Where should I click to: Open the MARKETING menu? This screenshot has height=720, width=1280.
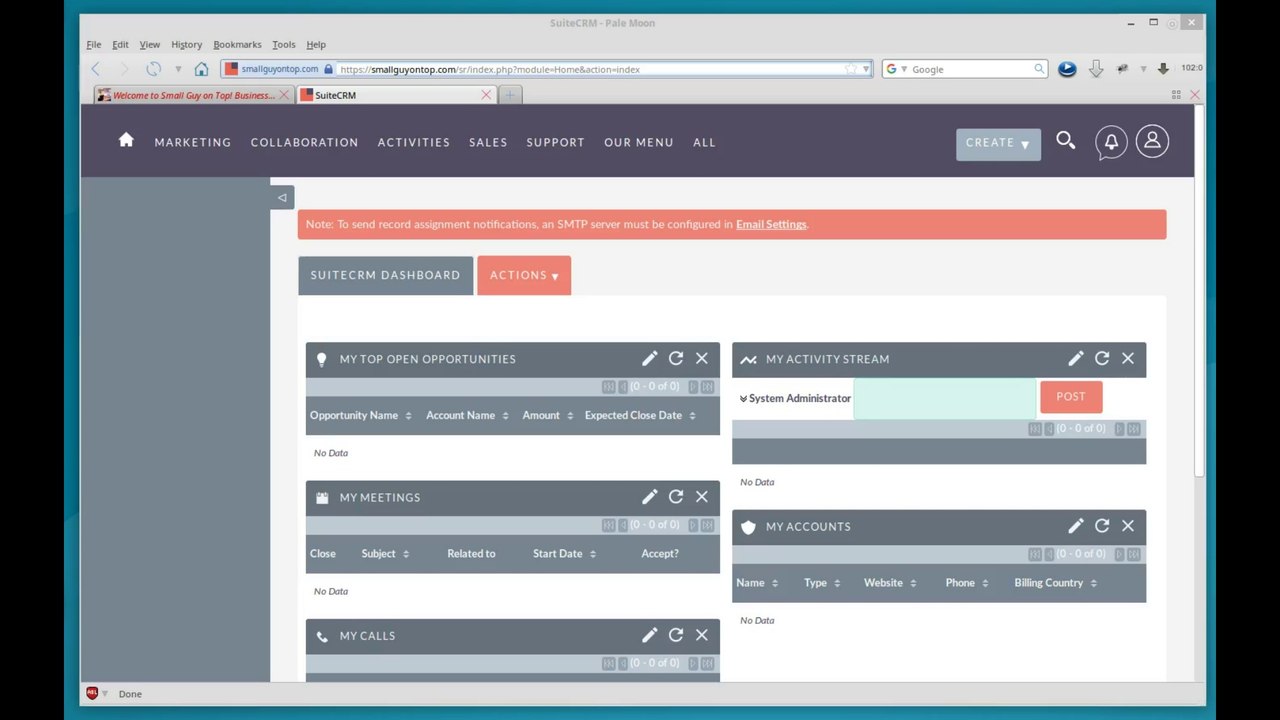tap(193, 142)
